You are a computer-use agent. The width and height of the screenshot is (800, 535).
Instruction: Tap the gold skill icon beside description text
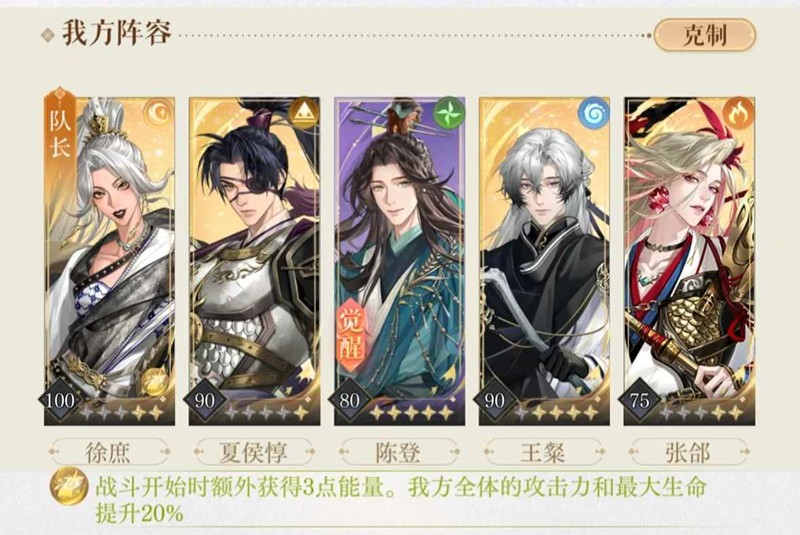click(69, 486)
